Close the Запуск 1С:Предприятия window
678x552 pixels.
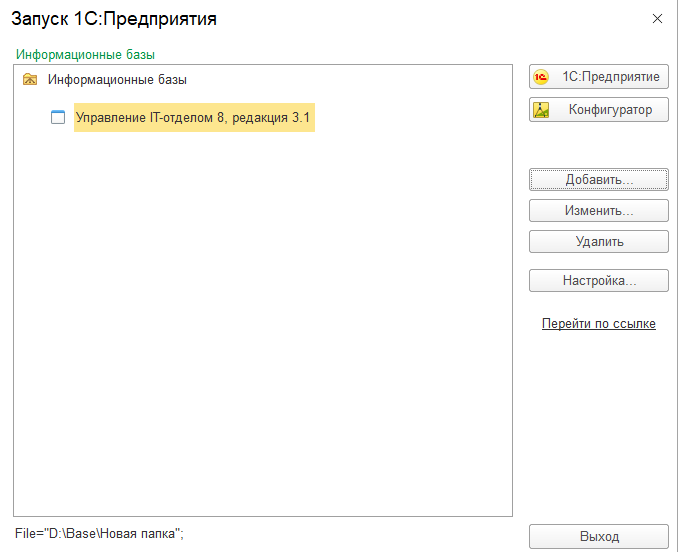click(657, 19)
